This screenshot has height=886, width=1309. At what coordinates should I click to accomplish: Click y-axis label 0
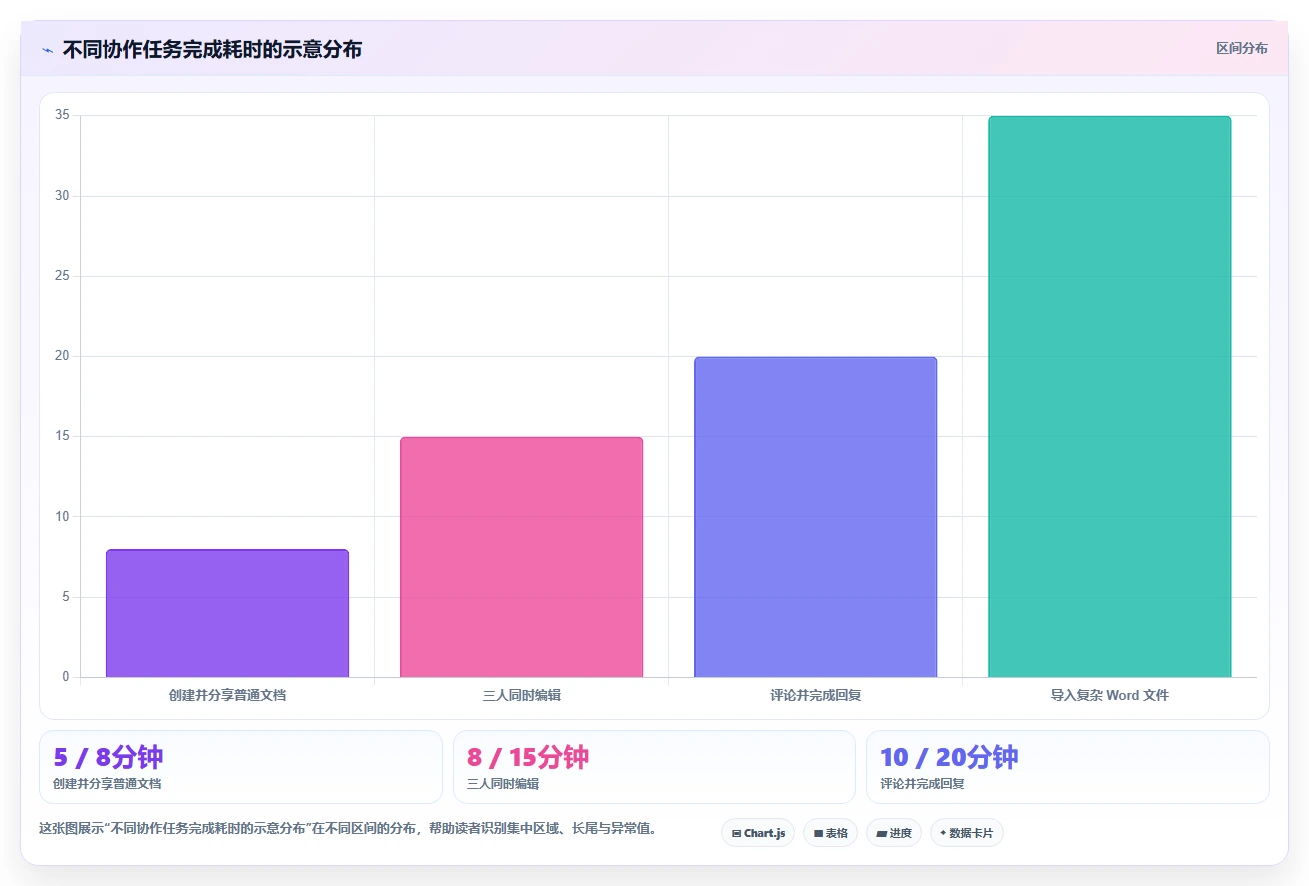(x=66, y=677)
